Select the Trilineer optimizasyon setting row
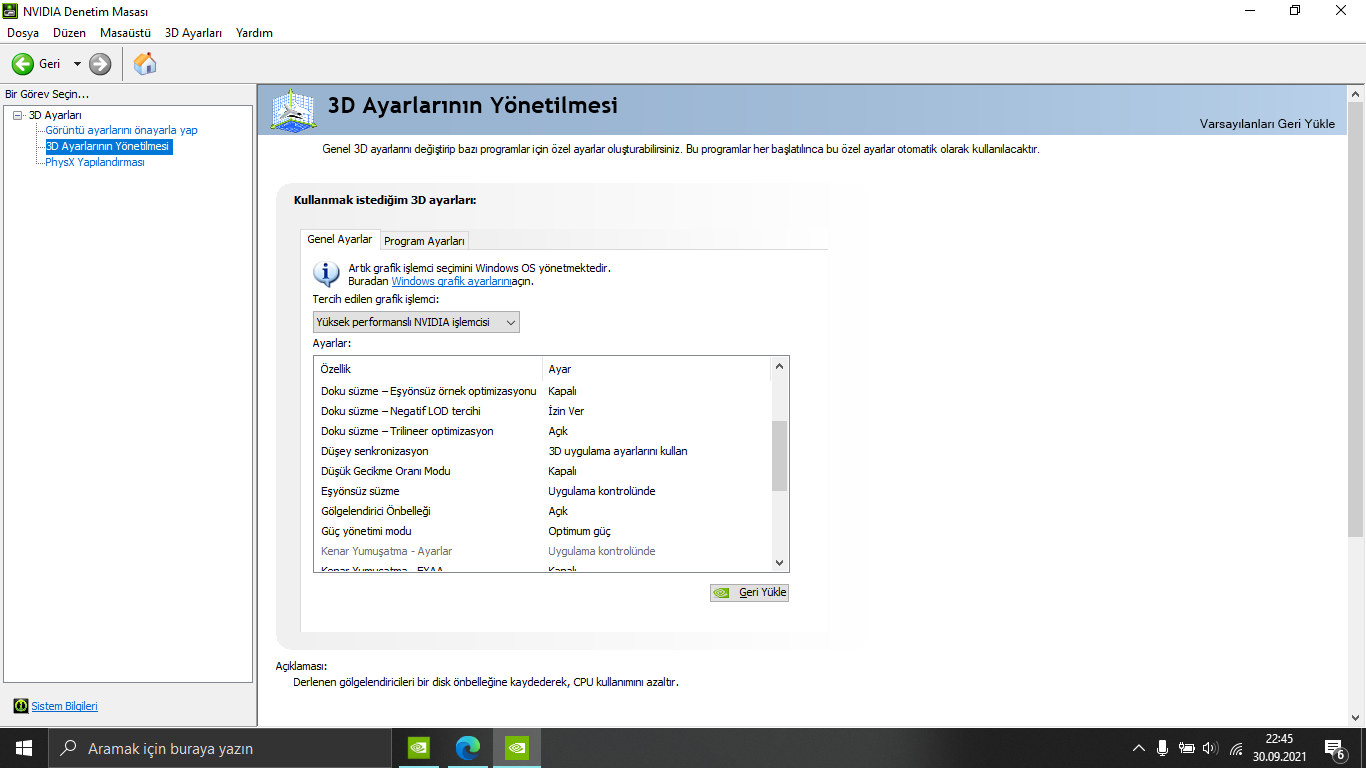The height and width of the screenshot is (768, 1366). click(x=543, y=431)
